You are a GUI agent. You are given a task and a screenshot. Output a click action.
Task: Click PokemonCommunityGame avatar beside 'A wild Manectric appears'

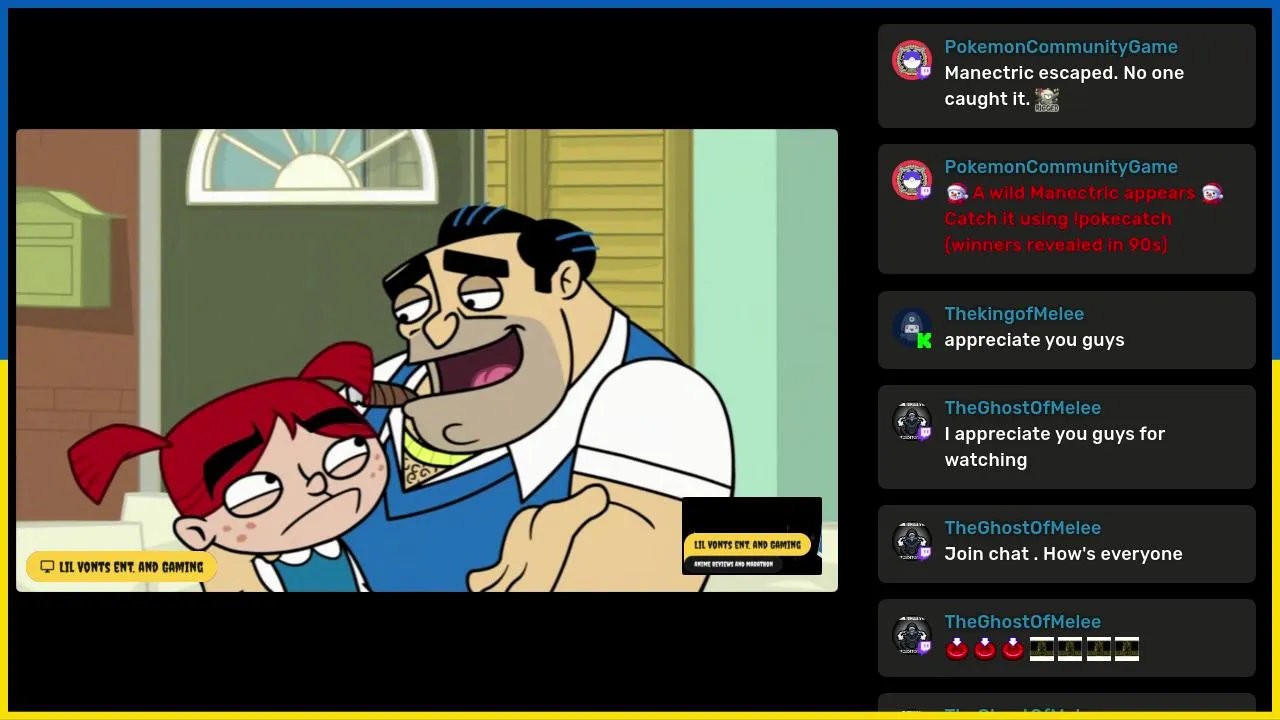tap(911, 180)
